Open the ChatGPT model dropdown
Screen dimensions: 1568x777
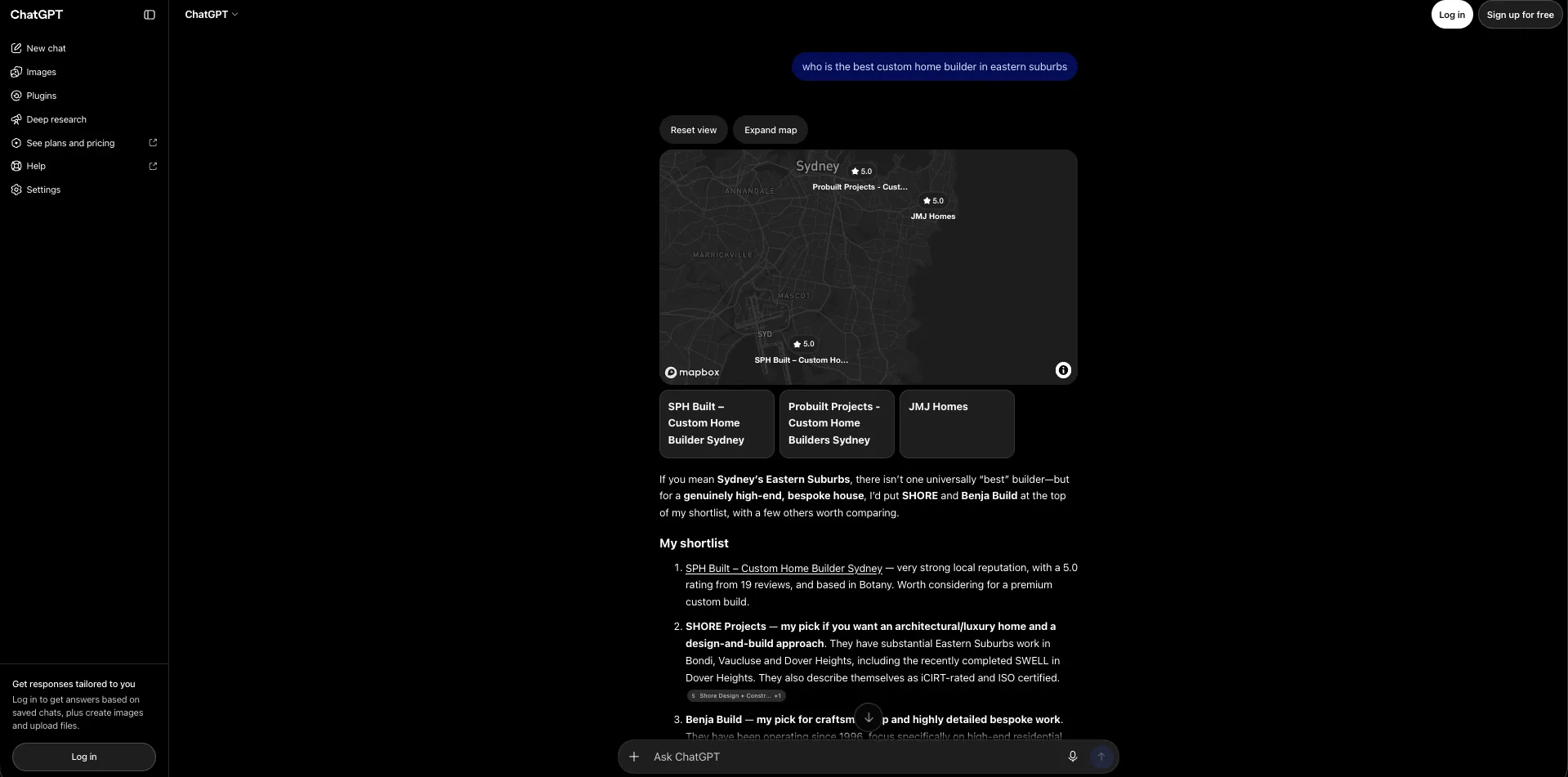[x=212, y=15]
